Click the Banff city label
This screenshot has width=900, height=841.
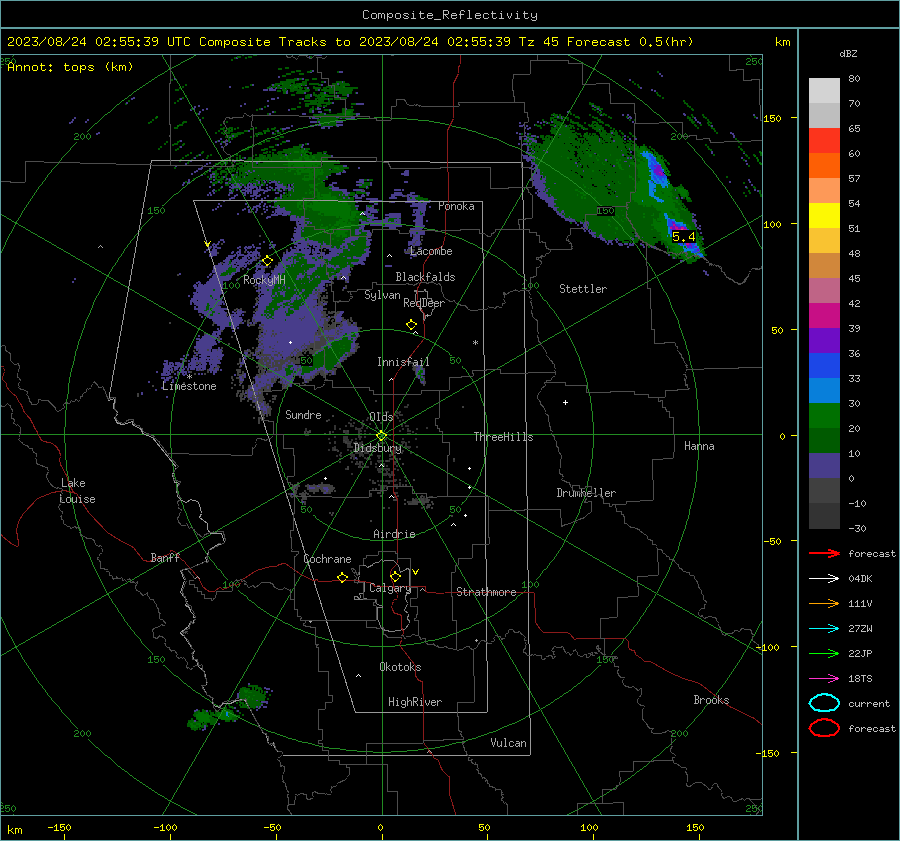coord(165,558)
